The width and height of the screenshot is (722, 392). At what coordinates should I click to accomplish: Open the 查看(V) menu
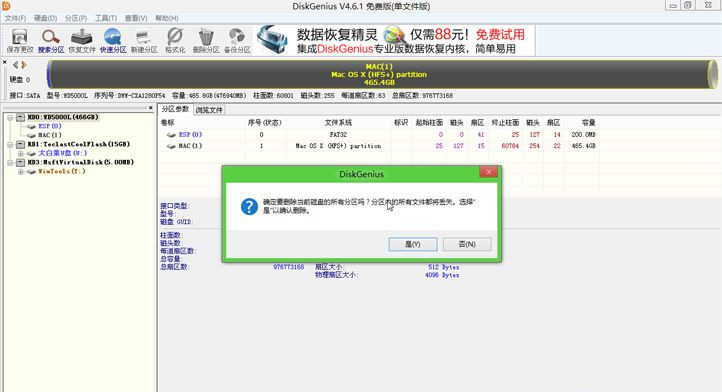[136, 18]
